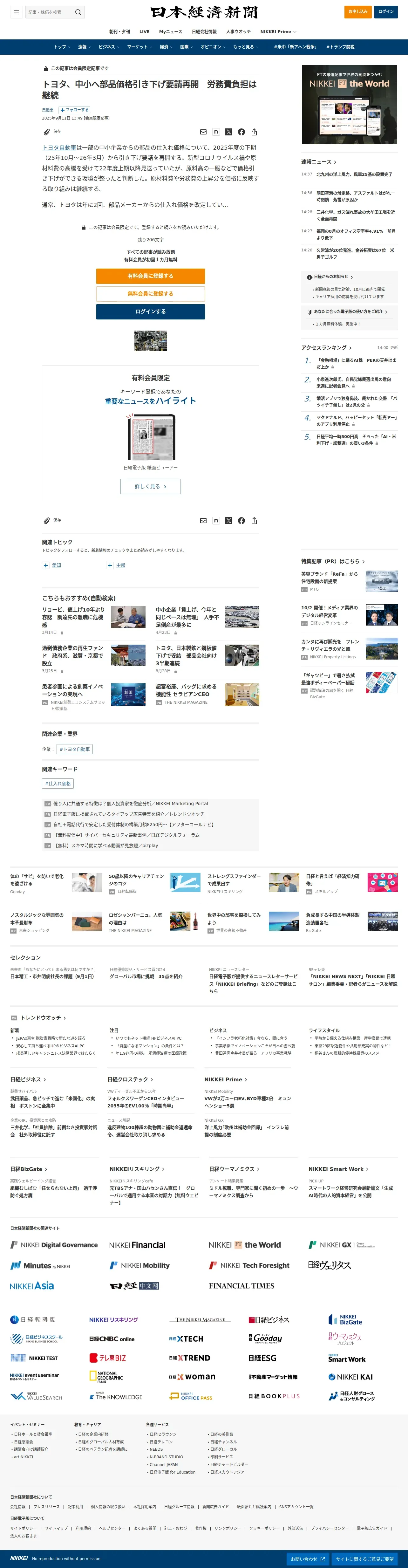Click the email icon below the article

(x=203, y=520)
